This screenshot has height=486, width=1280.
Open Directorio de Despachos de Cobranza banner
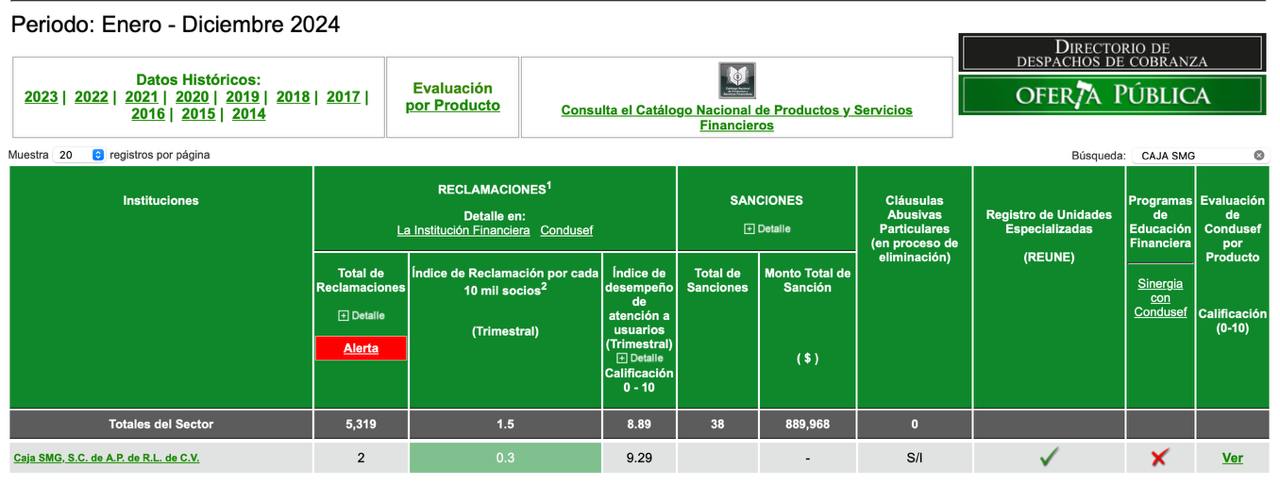pyautogui.click(x=1112, y=54)
